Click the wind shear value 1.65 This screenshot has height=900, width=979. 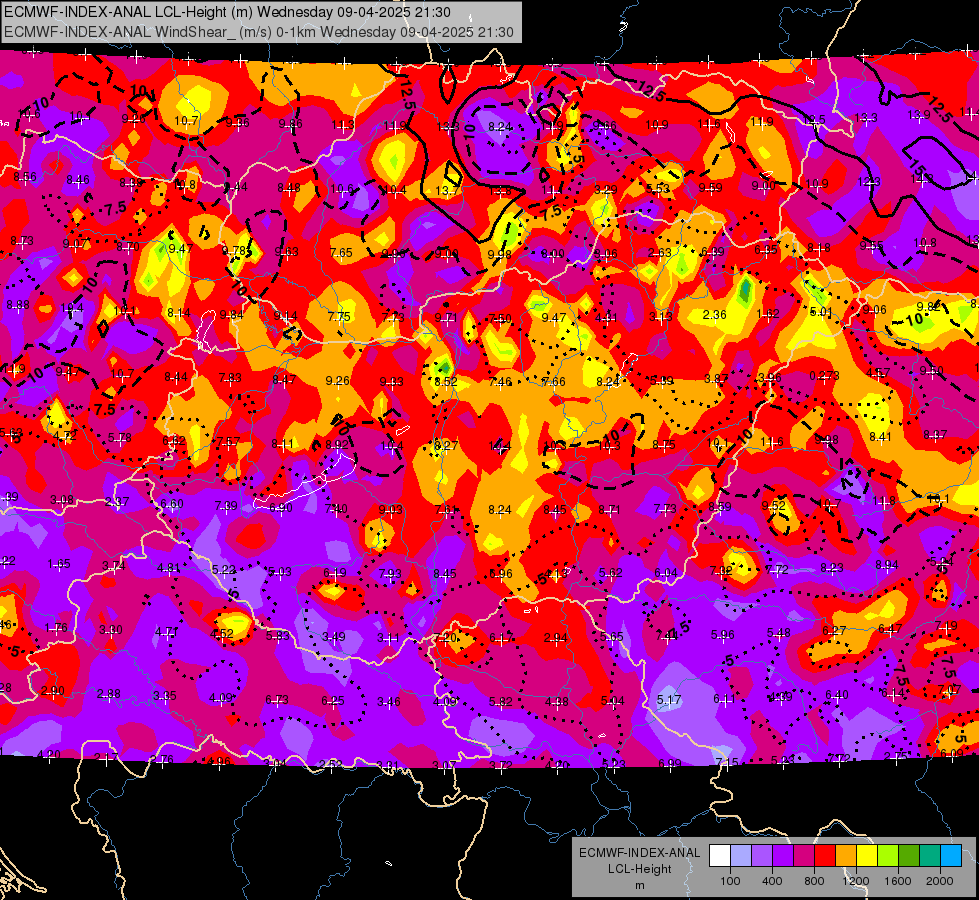pos(59,564)
